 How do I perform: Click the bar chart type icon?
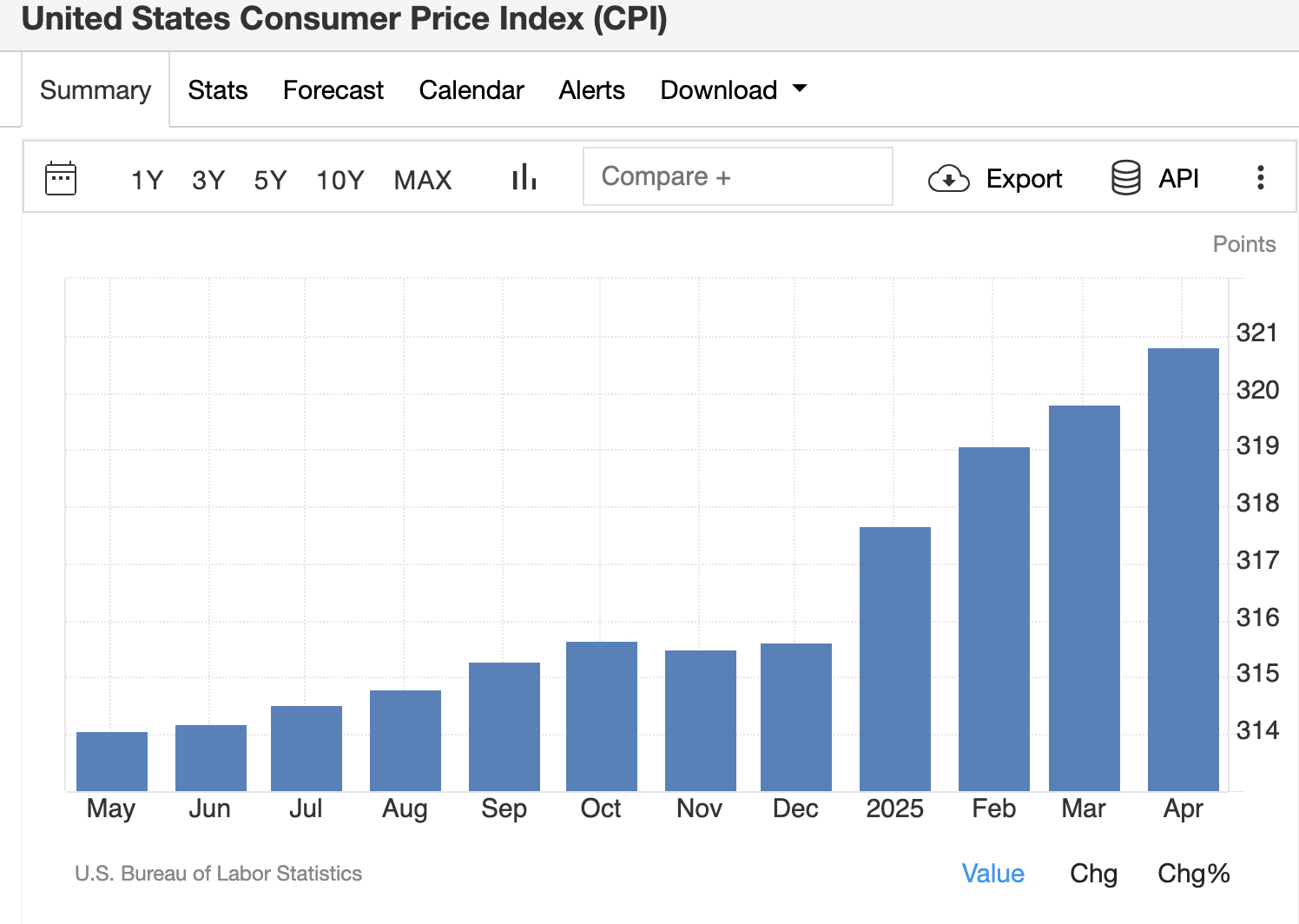pos(524,177)
